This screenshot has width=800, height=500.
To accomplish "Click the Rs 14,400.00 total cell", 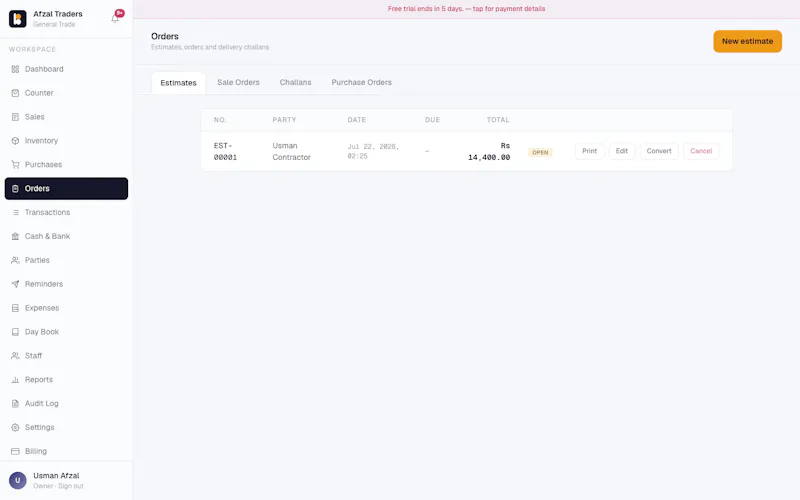I will (x=489, y=152).
